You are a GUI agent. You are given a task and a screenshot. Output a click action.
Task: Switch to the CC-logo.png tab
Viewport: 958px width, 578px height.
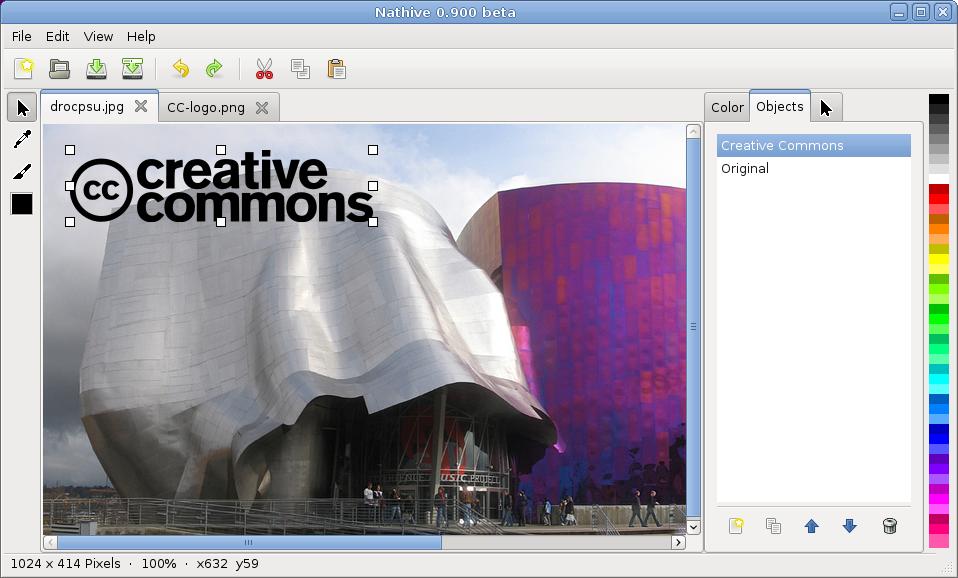click(x=206, y=108)
